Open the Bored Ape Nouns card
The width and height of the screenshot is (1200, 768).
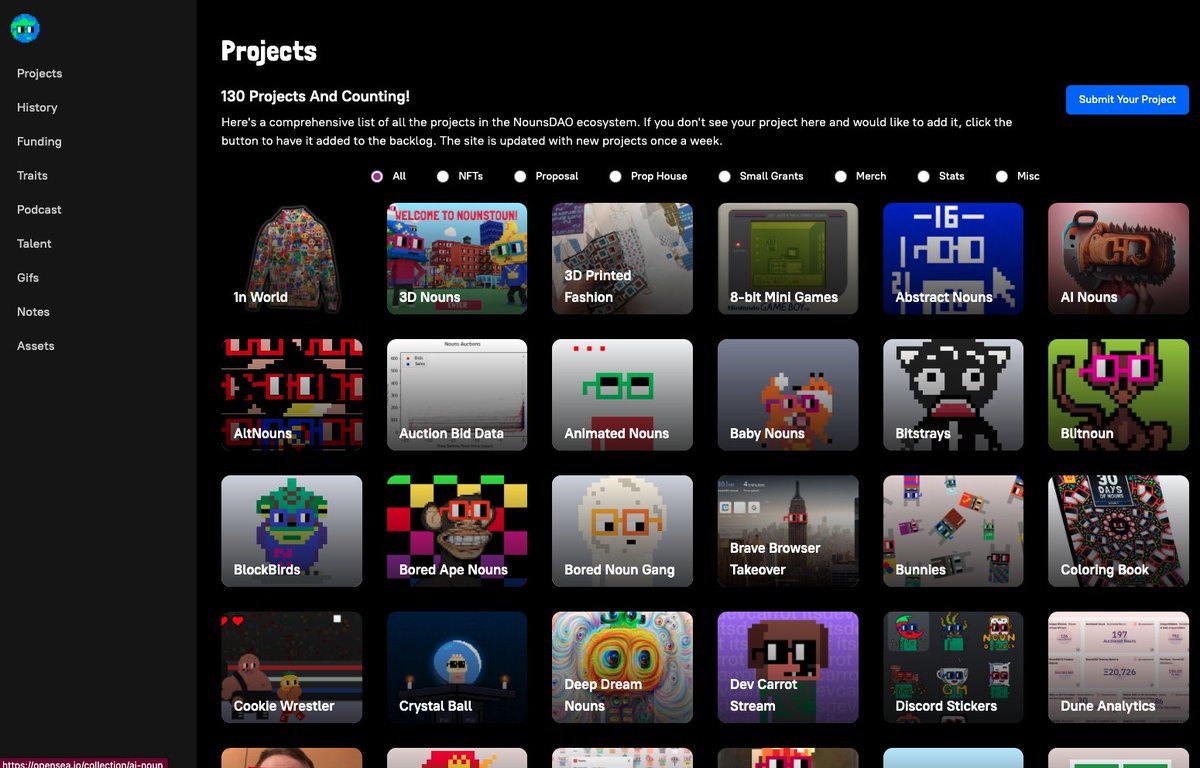(x=457, y=531)
